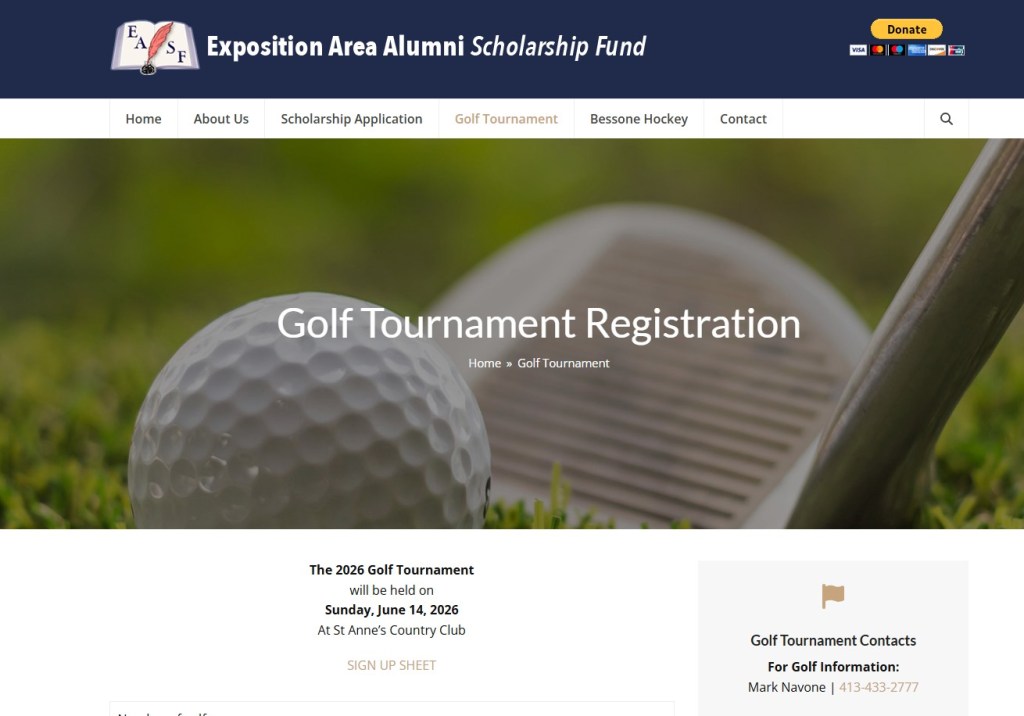Click the Golf Tournament breadcrumb text
This screenshot has height=716, width=1024.
(563, 363)
